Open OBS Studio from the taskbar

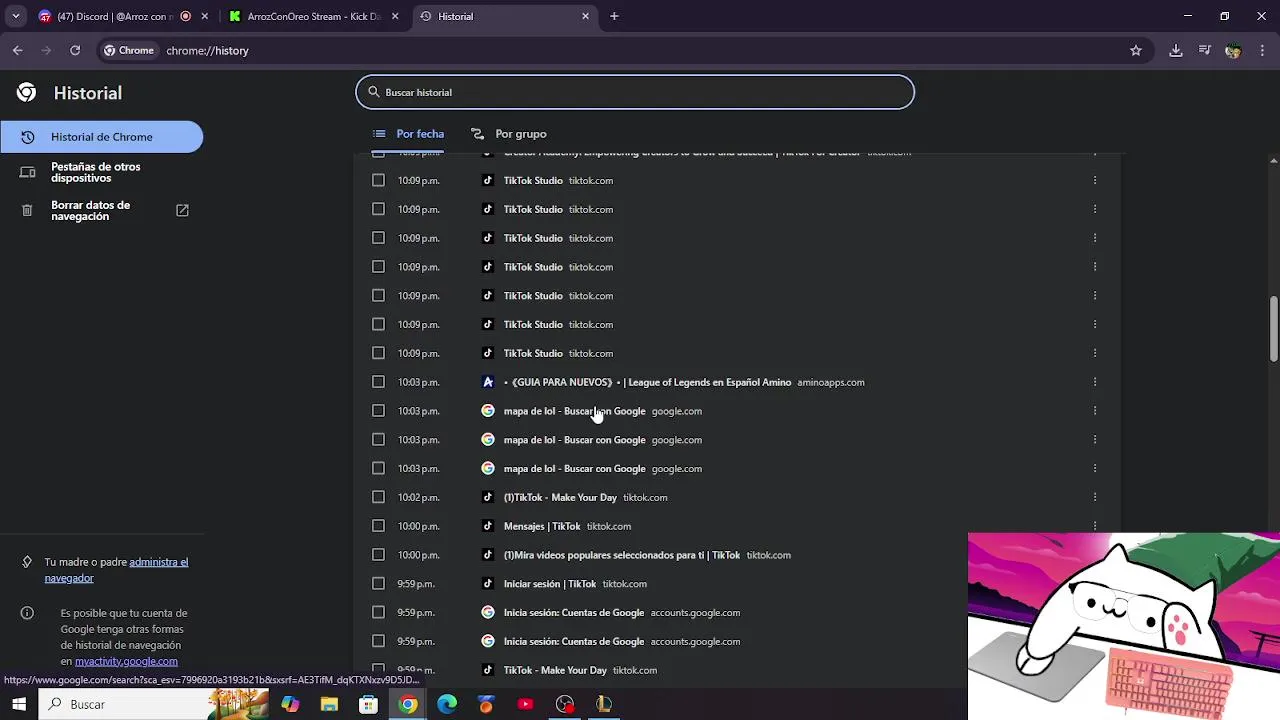(565, 704)
